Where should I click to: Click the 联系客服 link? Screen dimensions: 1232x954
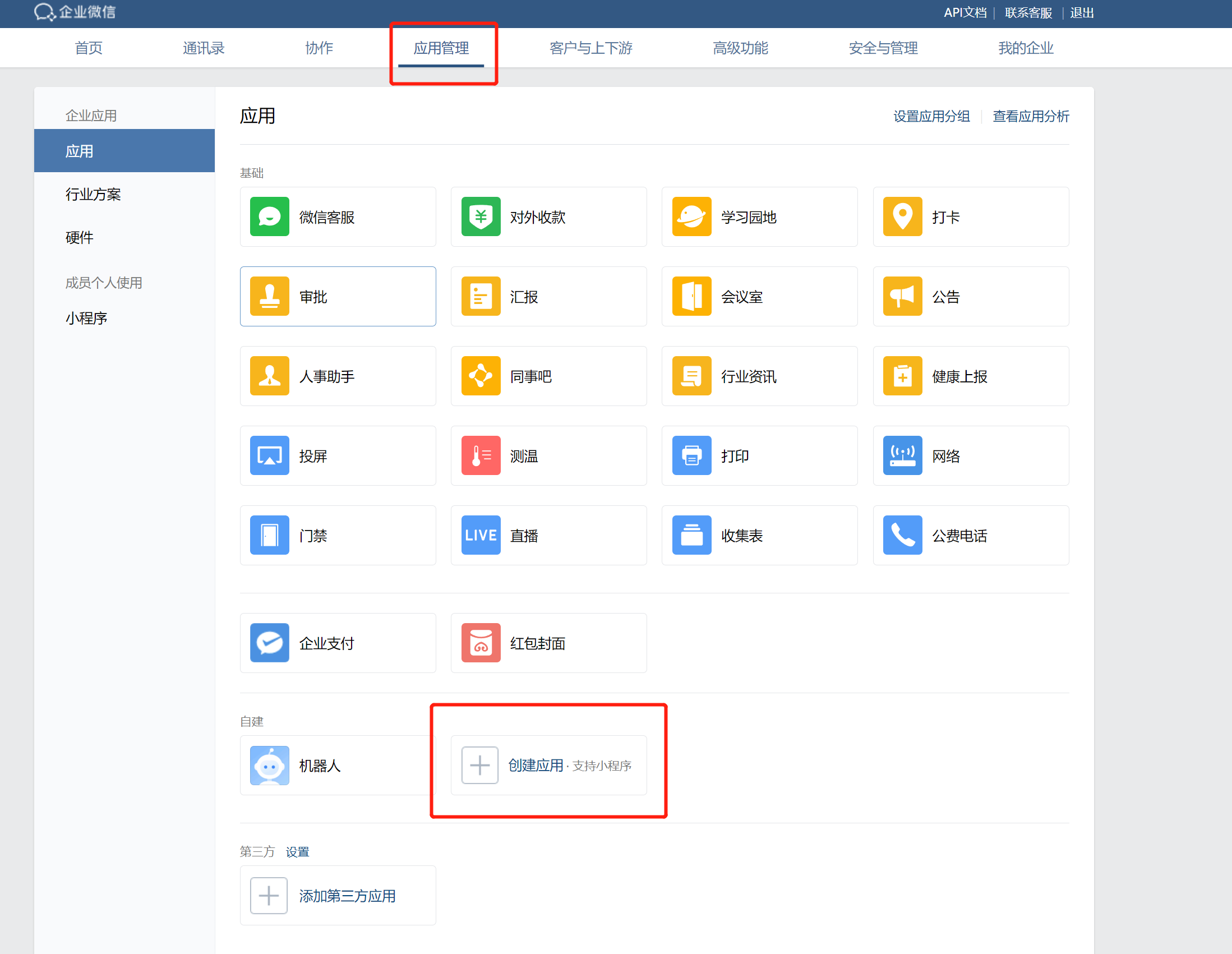point(1028,12)
